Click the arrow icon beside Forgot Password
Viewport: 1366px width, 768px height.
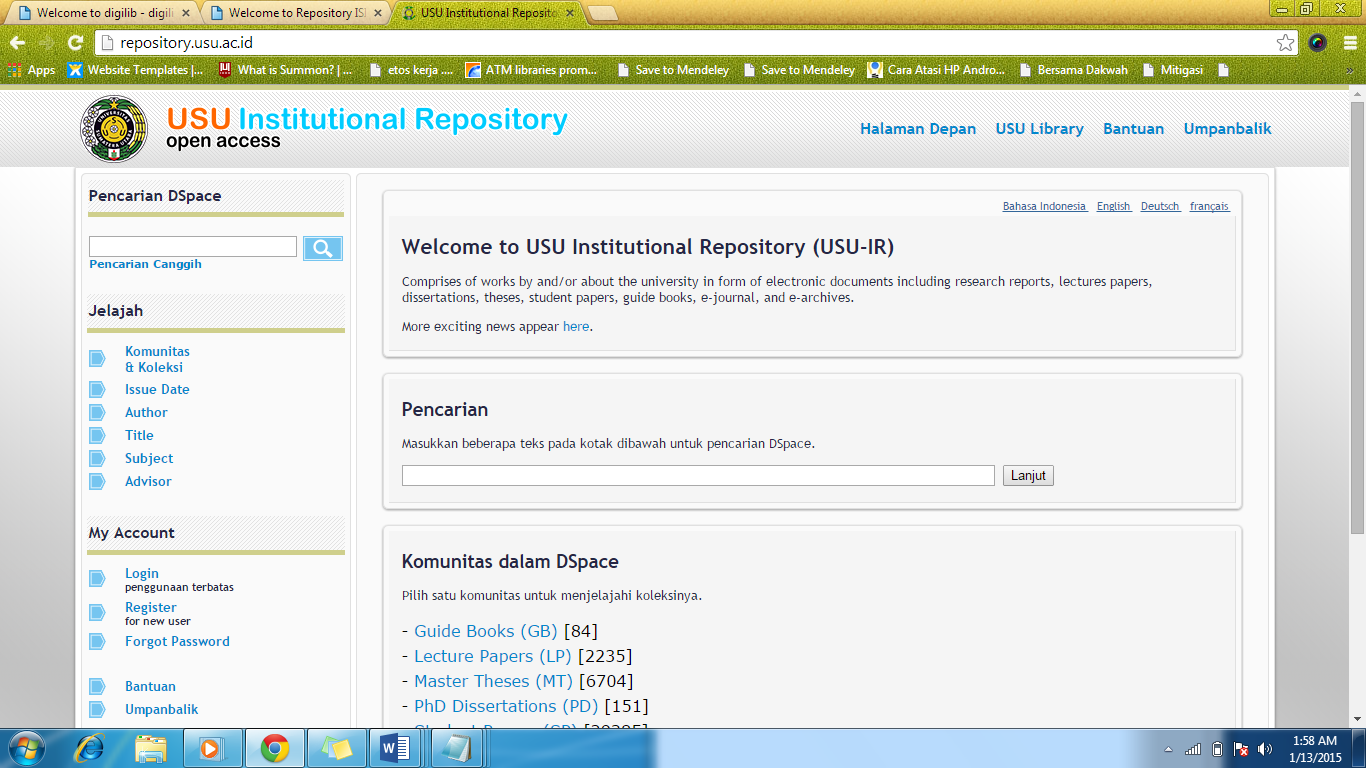tap(97, 641)
